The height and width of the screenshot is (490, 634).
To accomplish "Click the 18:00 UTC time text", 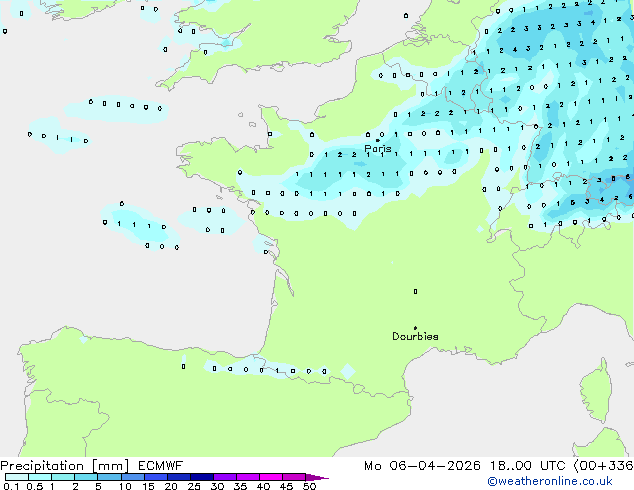I will click(x=527, y=466).
